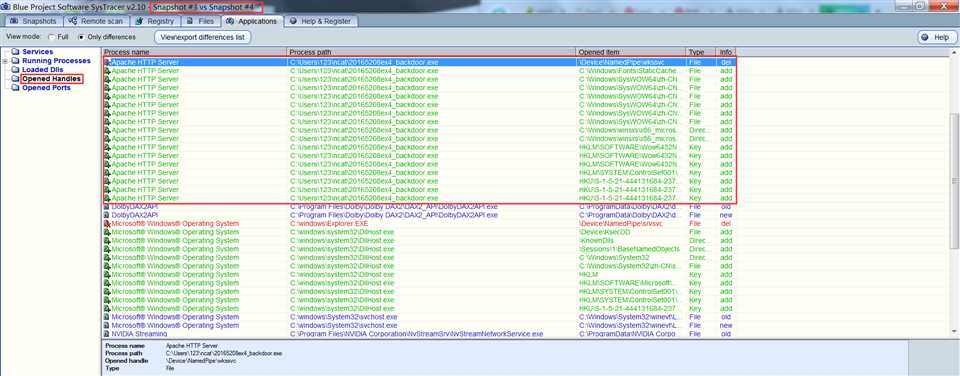The width and height of the screenshot is (960, 376).
Task: Select the Only differences radio button
Action: [81, 37]
